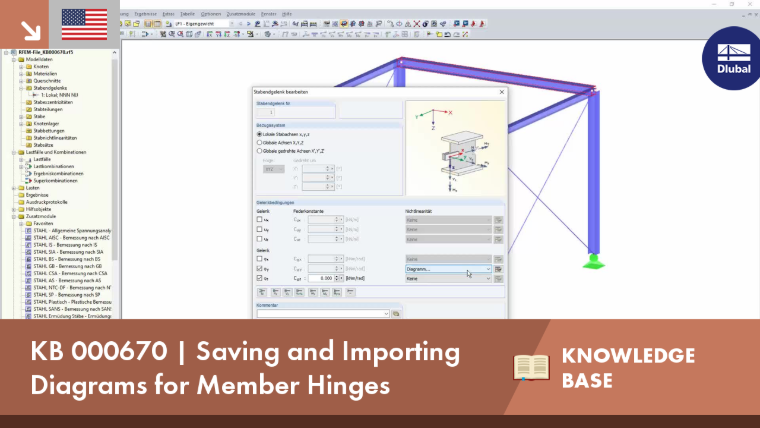Click the spring constant input field showing 0.000
Screen dimensions: 760x428
321,278
